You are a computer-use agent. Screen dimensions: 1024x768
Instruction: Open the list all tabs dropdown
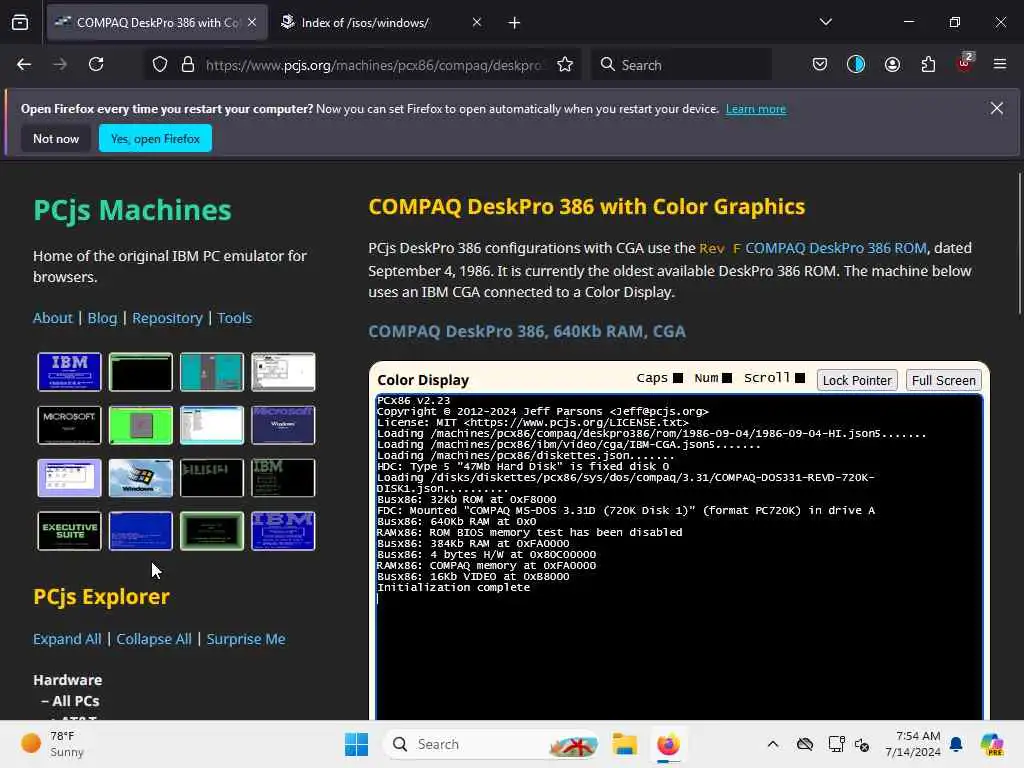point(825,22)
